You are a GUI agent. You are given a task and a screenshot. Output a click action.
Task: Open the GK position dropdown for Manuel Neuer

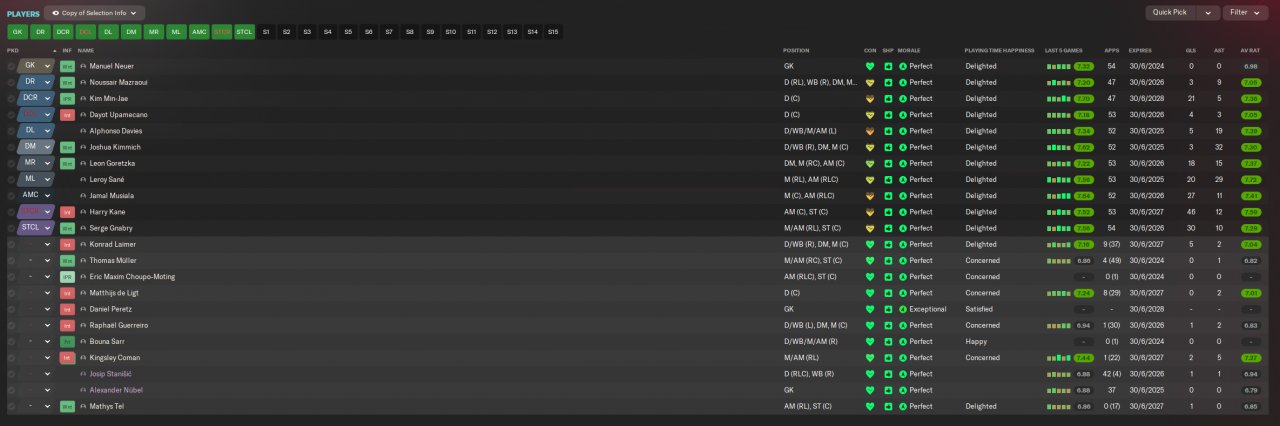[47, 66]
